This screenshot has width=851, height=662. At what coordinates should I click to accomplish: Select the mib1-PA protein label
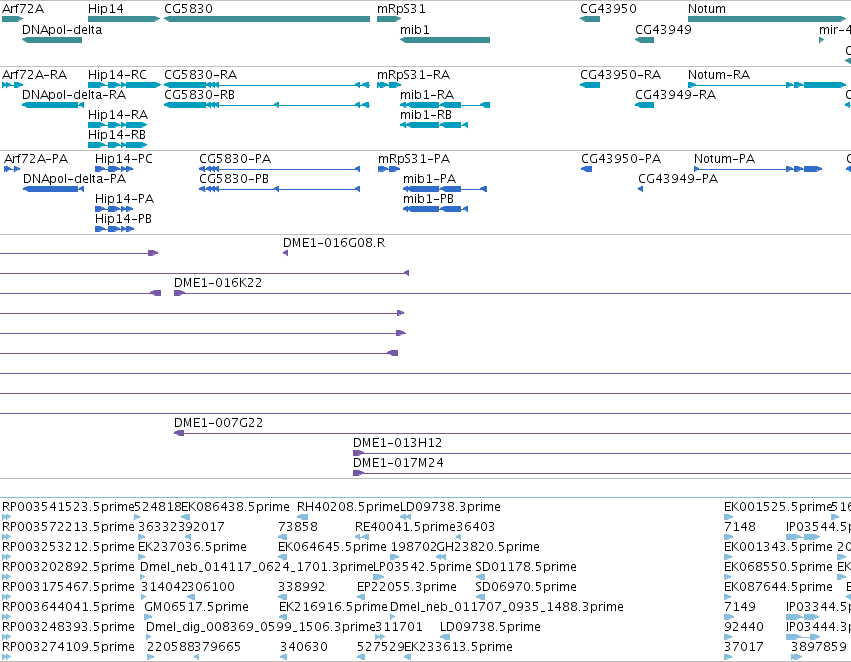click(x=429, y=179)
